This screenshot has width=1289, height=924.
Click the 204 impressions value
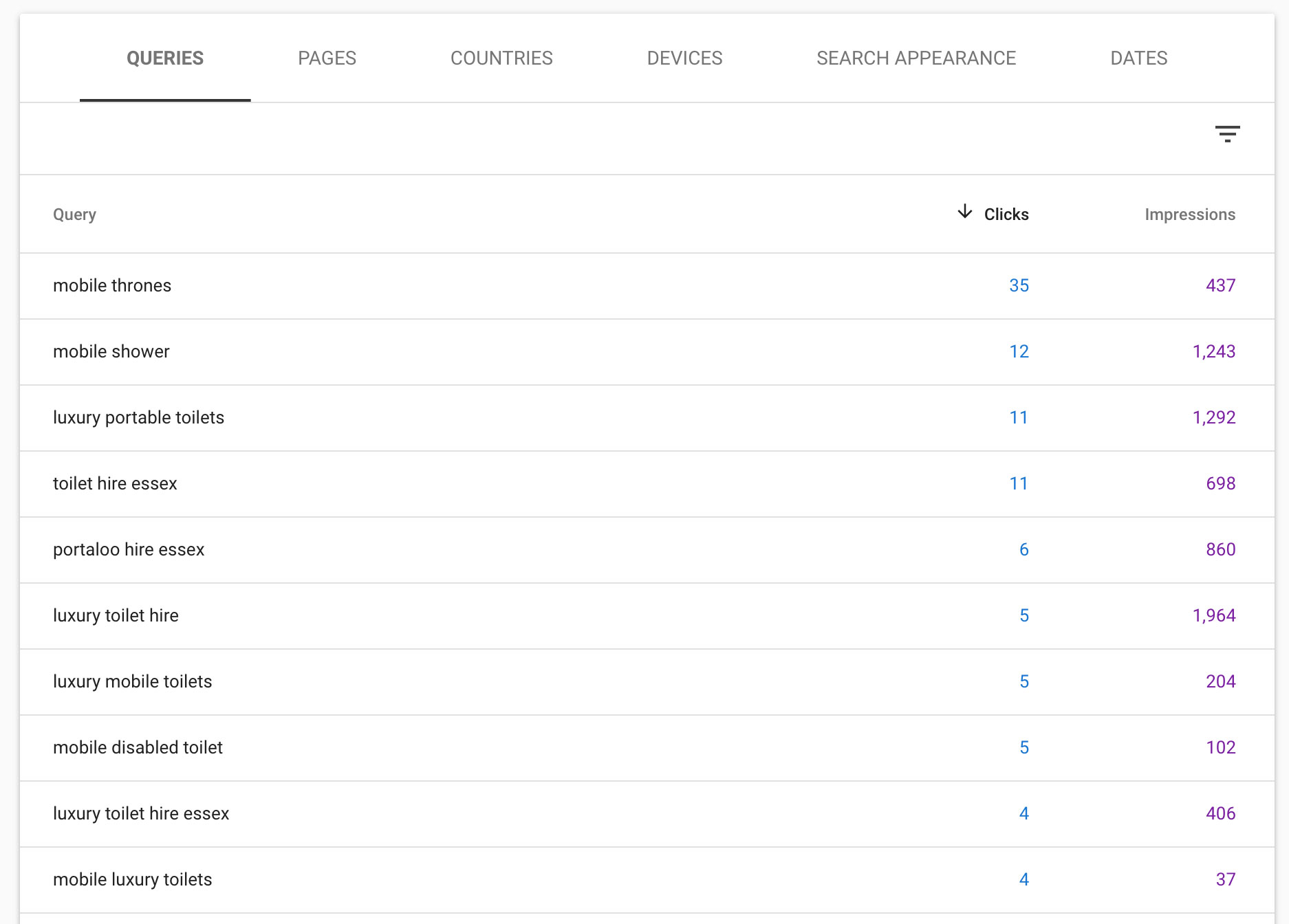click(x=1220, y=681)
